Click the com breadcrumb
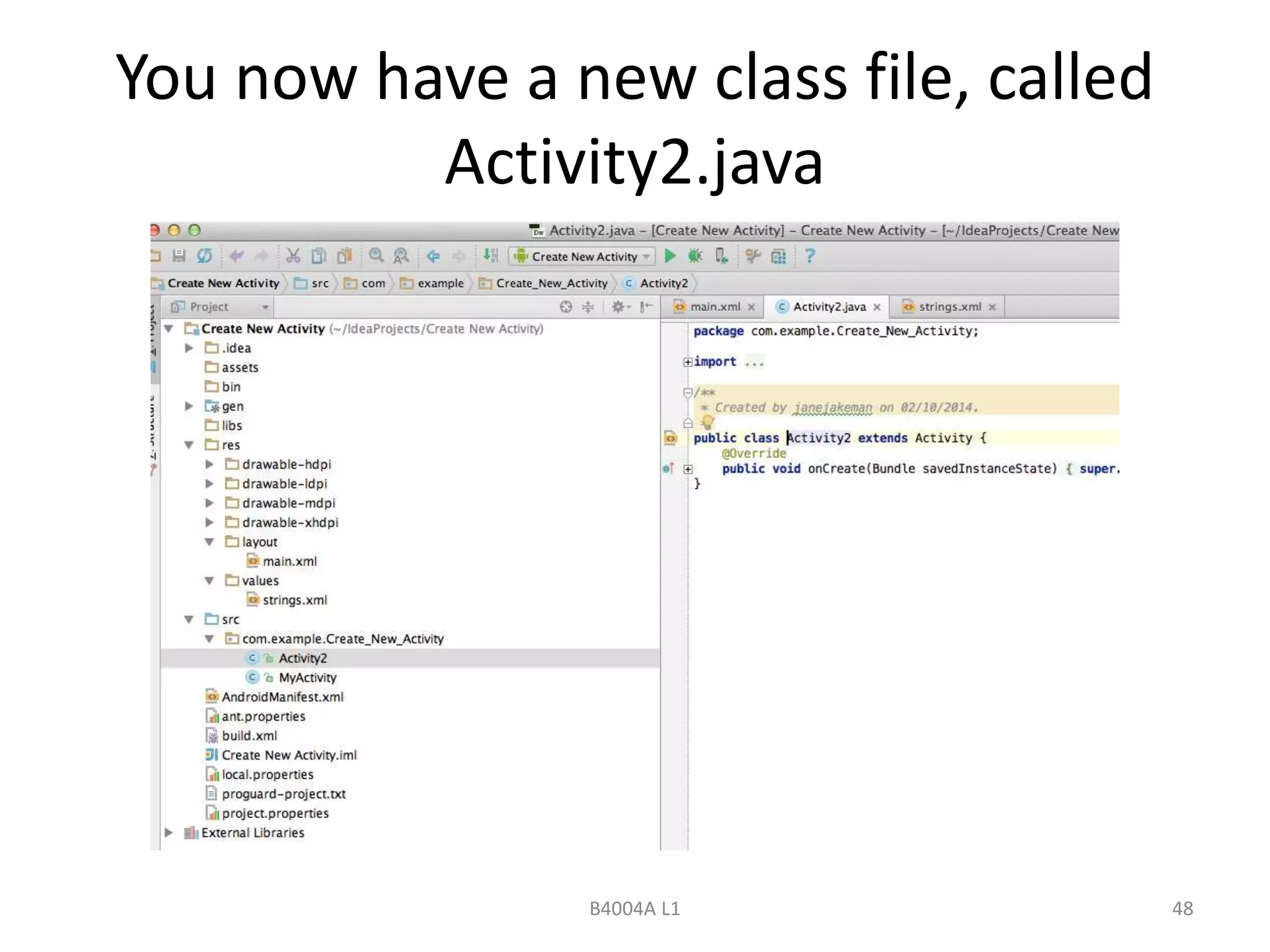 click(365, 283)
